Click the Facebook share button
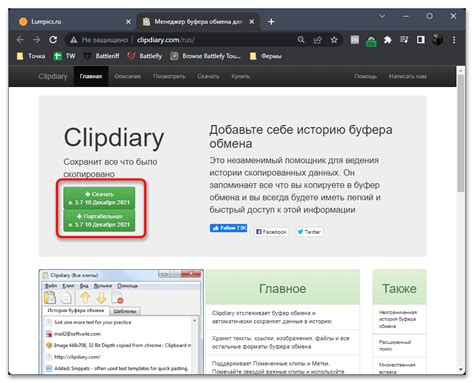Viewport: 474px width, 383px height. point(271,232)
